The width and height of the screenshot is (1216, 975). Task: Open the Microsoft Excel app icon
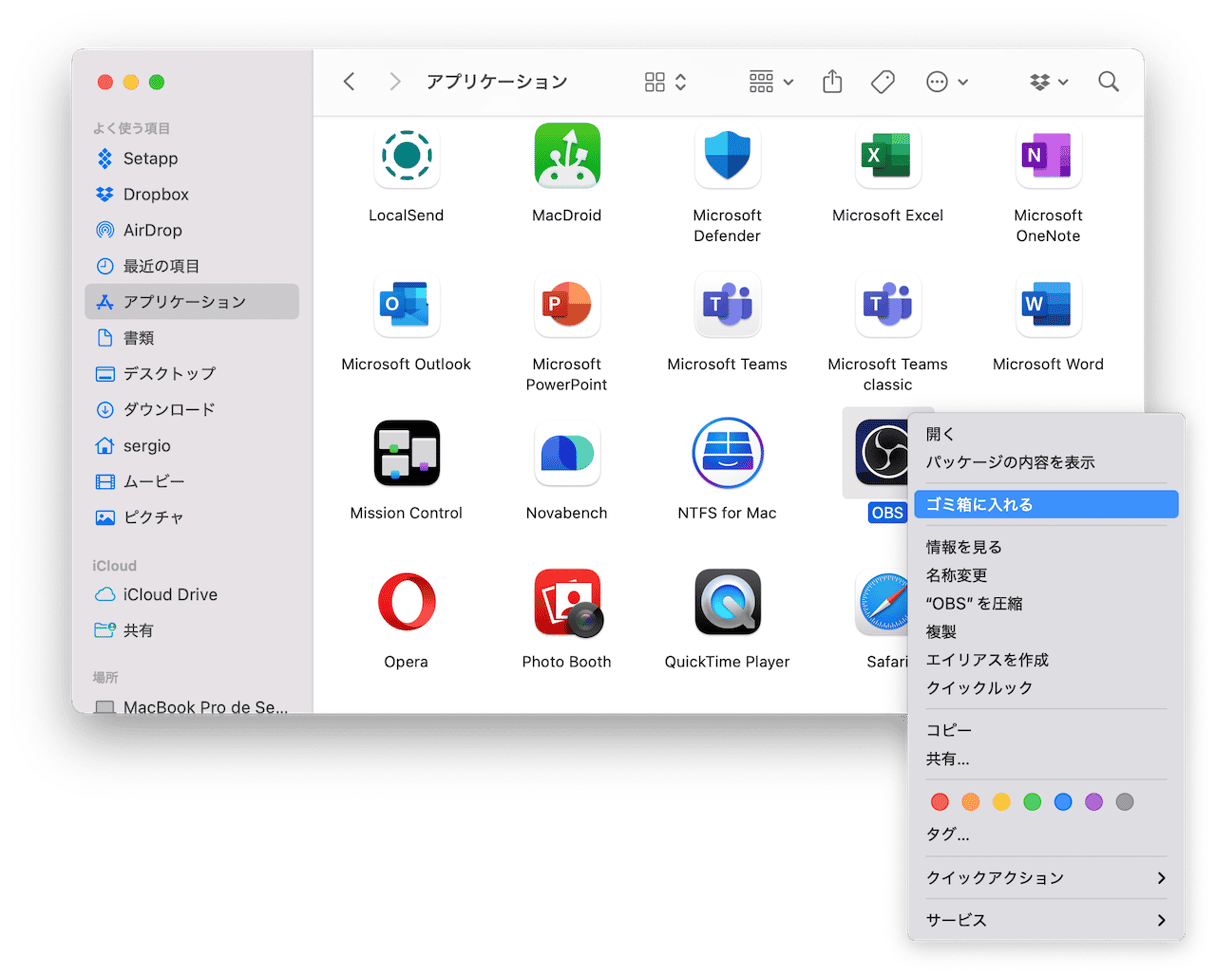pos(887,156)
